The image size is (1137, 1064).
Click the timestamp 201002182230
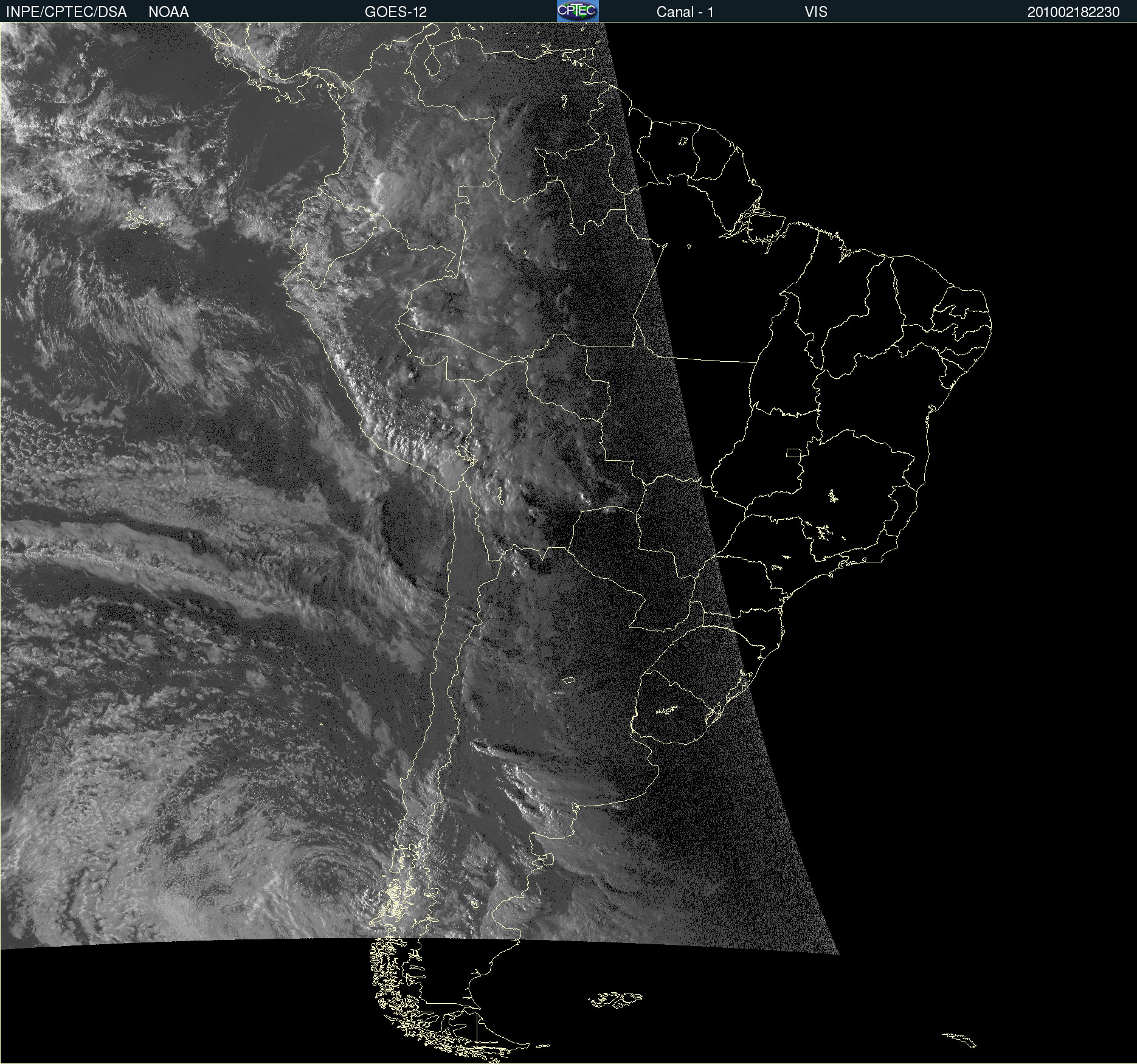pos(1074,12)
